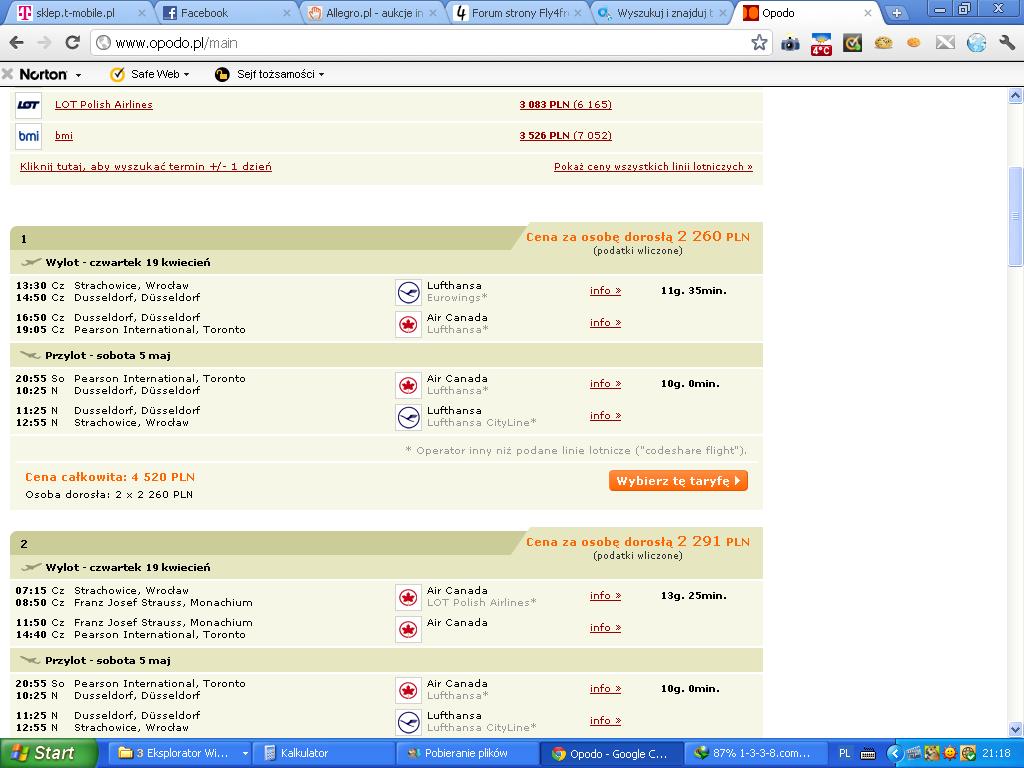Screen dimensions: 1024x768
Task: Click Air Canada logo for 16:50 Düsseldorf flight
Action: click(x=408, y=324)
